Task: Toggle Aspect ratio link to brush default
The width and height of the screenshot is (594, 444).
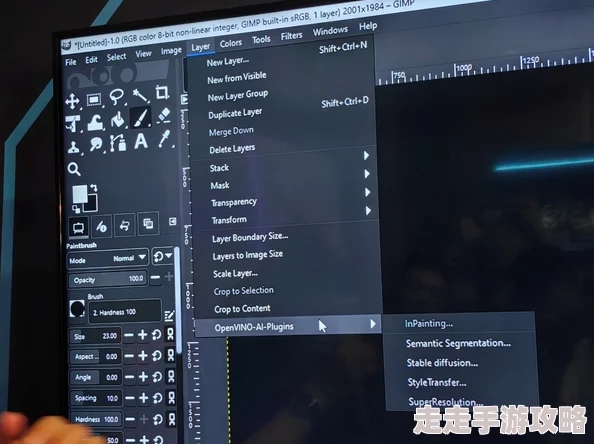Action: pos(171,355)
